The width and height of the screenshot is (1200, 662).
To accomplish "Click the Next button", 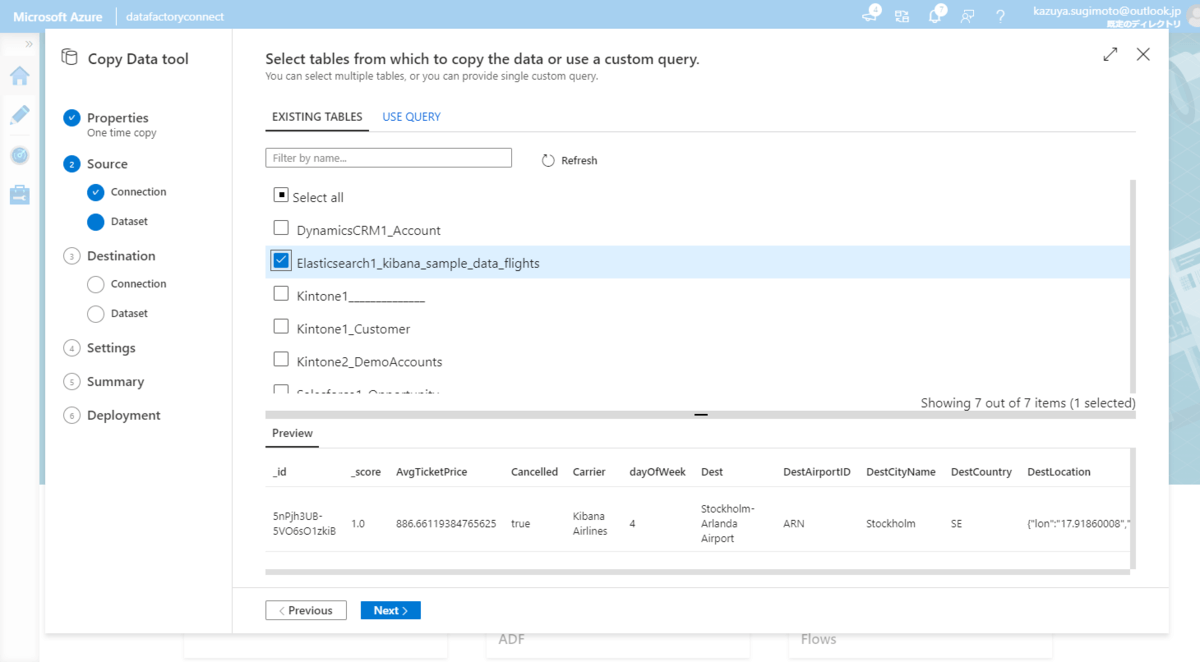I will (390, 610).
